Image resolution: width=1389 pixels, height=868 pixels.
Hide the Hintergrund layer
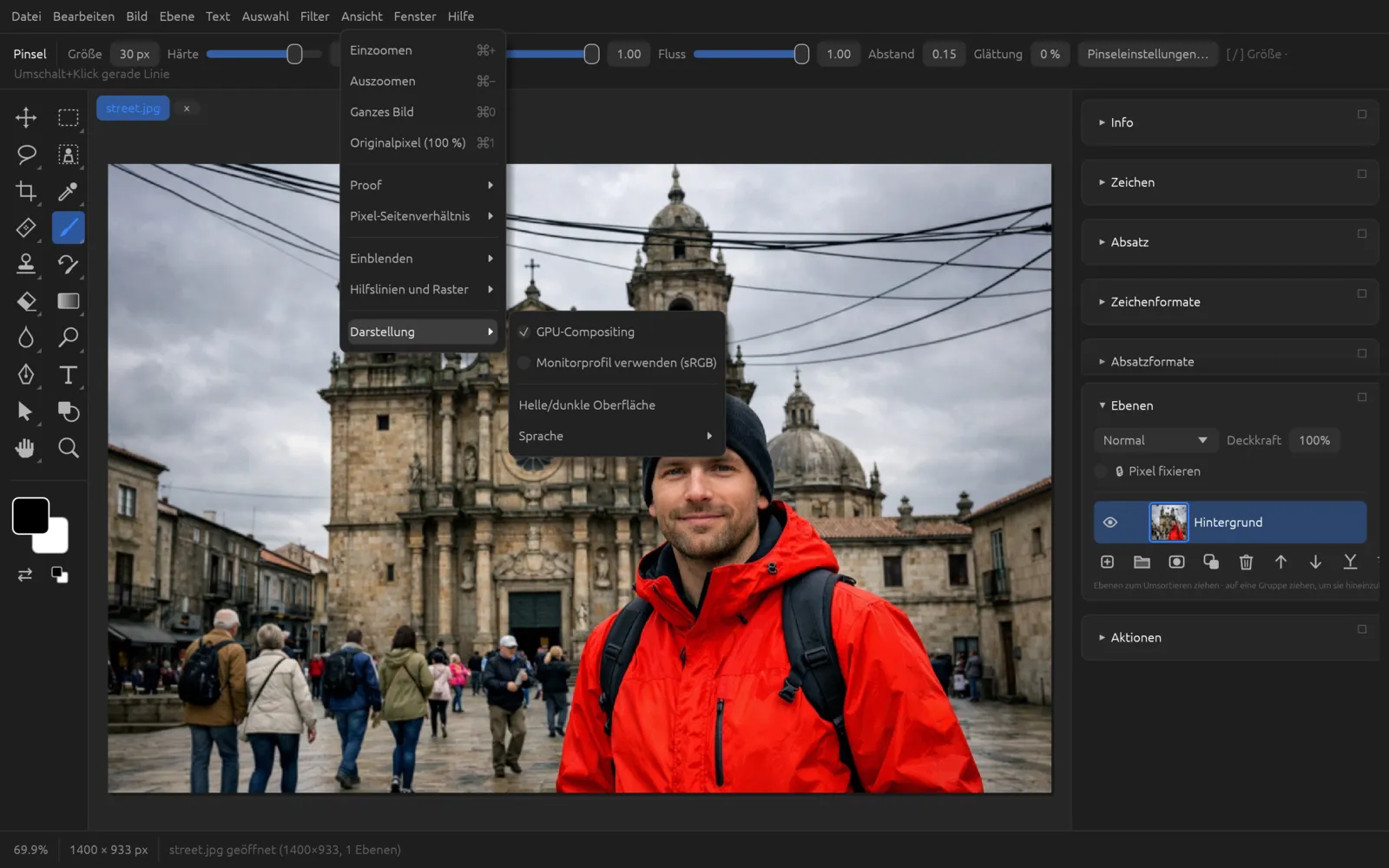point(1109,523)
